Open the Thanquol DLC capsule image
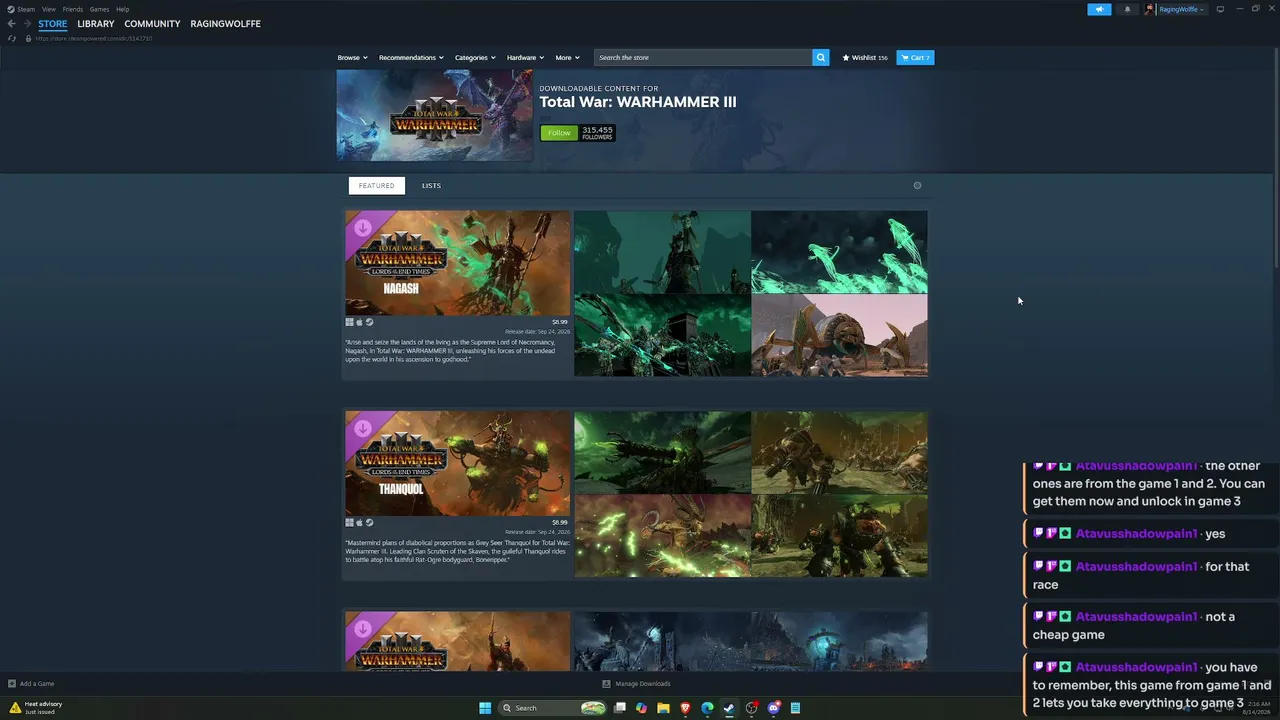This screenshot has height=720, width=1280. tap(458, 464)
